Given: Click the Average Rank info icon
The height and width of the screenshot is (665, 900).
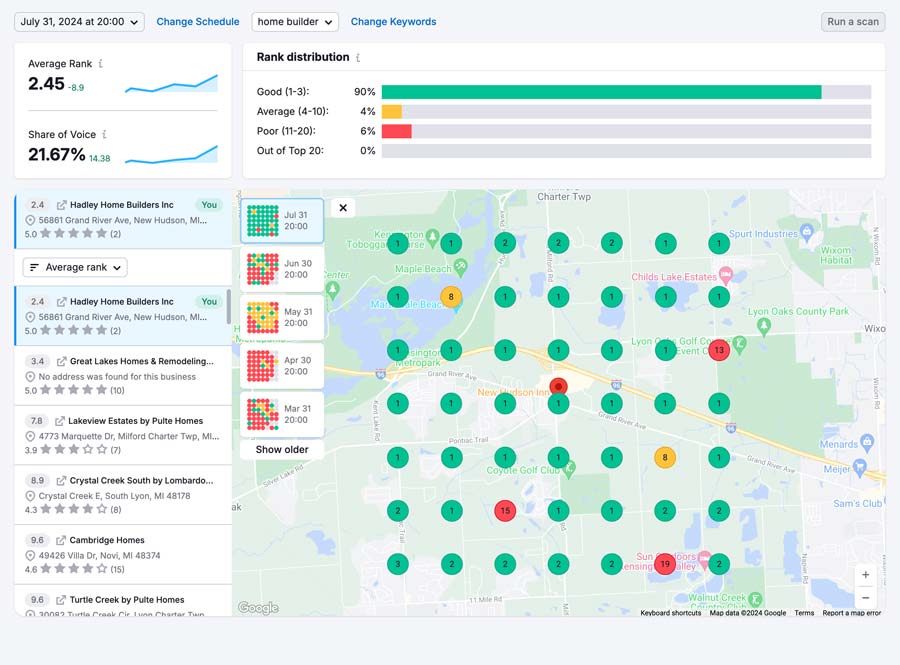Looking at the screenshot, I should (101, 64).
